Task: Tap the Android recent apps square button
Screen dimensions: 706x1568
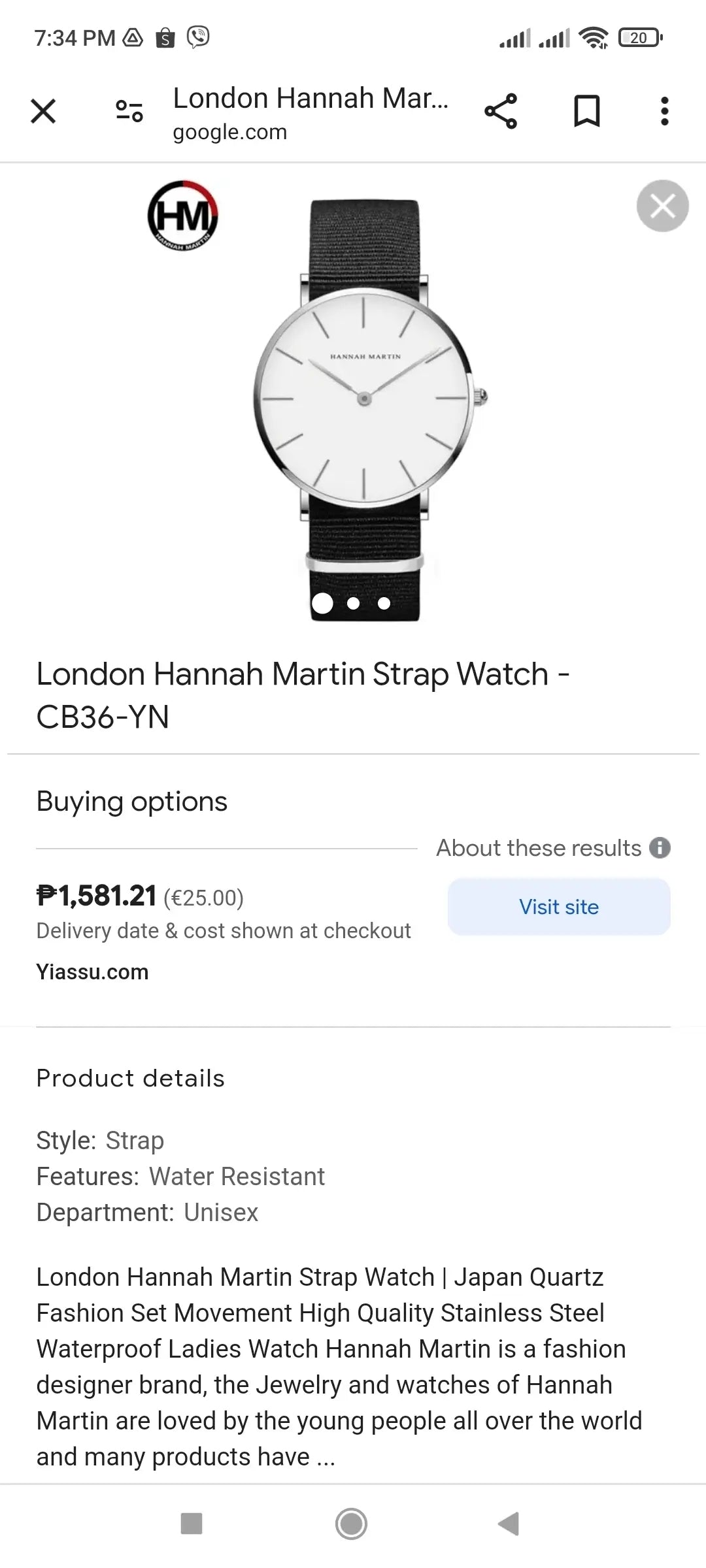Action: (x=191, y=1524)
